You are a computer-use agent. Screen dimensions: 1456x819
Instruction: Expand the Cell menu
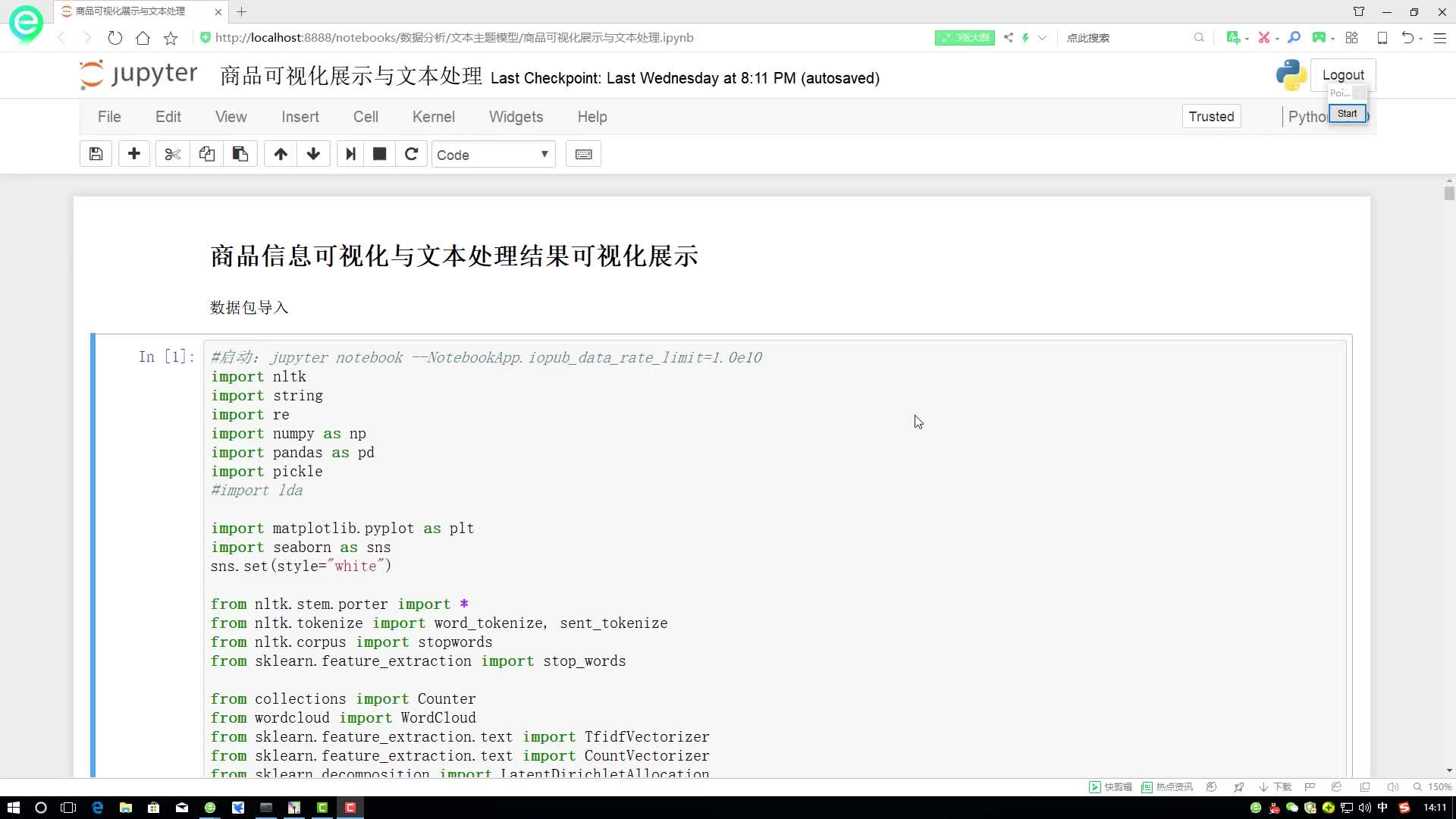(366, 116)
